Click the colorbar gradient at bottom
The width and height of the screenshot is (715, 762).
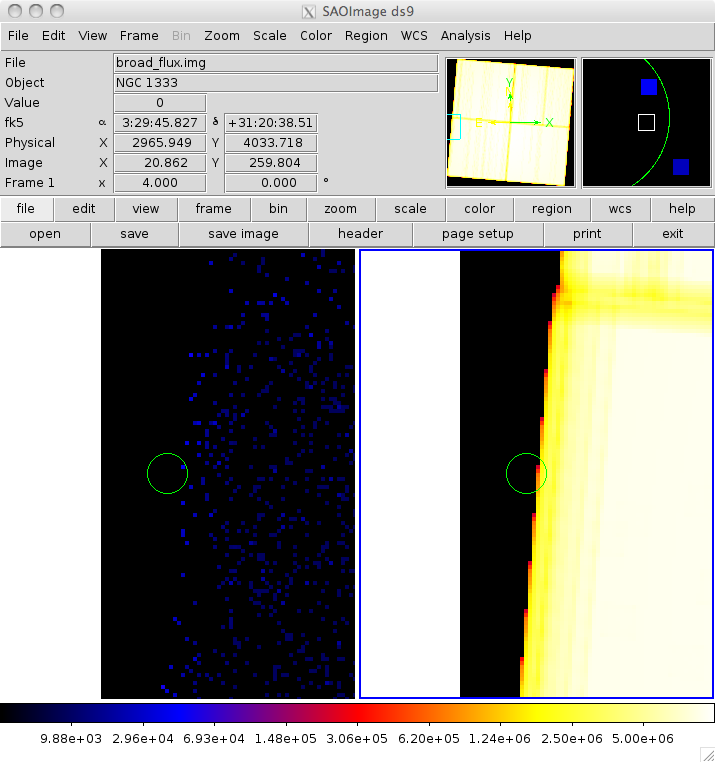click(x=357, y=713)
